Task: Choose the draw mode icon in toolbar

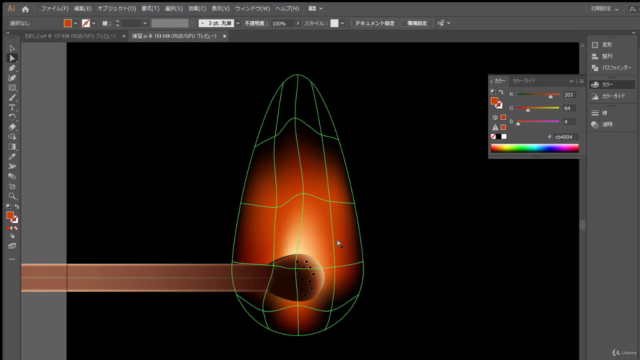Action: [x=12, y=236]
